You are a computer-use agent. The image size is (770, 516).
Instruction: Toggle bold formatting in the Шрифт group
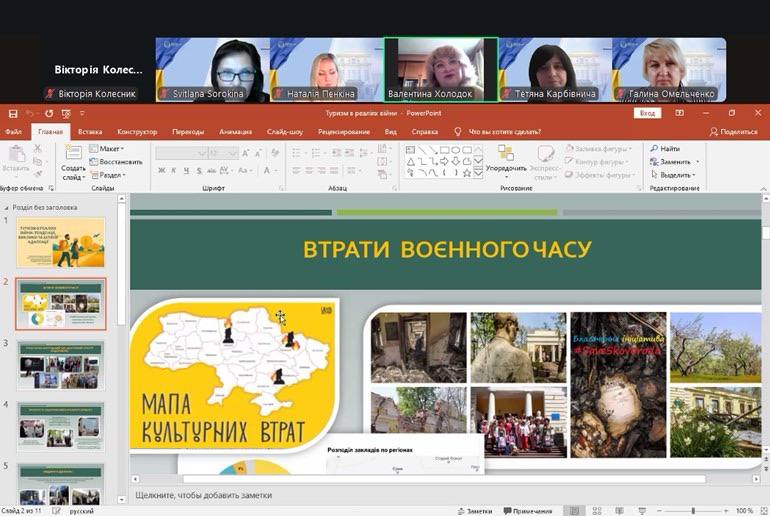(x=161, y=171)
